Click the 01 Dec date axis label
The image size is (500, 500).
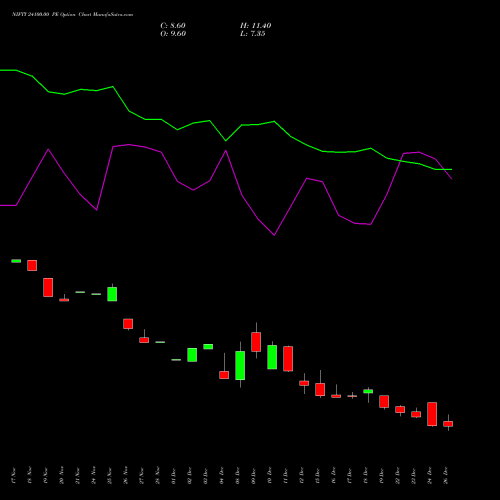point(174,475)
